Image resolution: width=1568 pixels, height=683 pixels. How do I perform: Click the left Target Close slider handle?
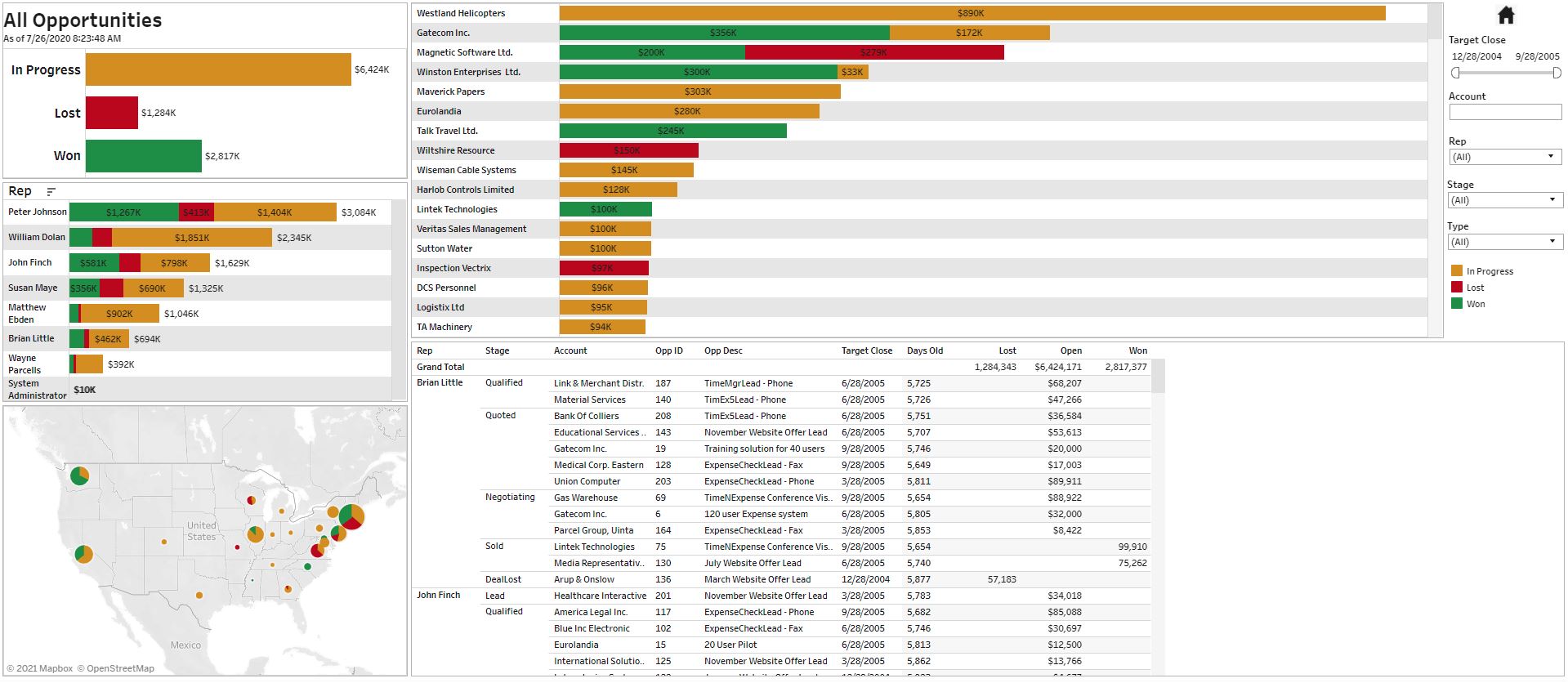[1455, 73]
